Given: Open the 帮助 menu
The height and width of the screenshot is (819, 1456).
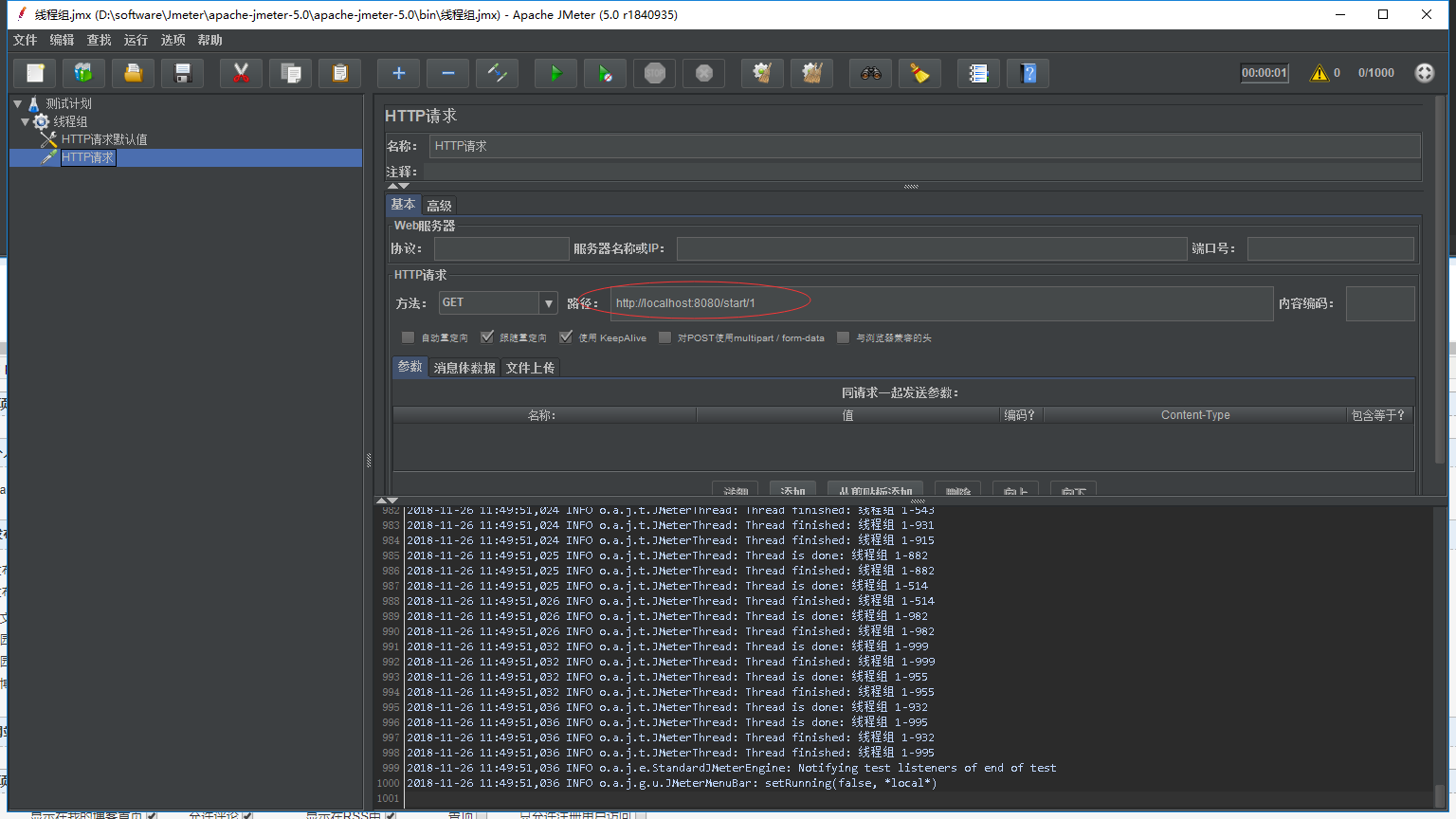Looking at the screenshot, I should pyautogui.click(x=209, y=40).
